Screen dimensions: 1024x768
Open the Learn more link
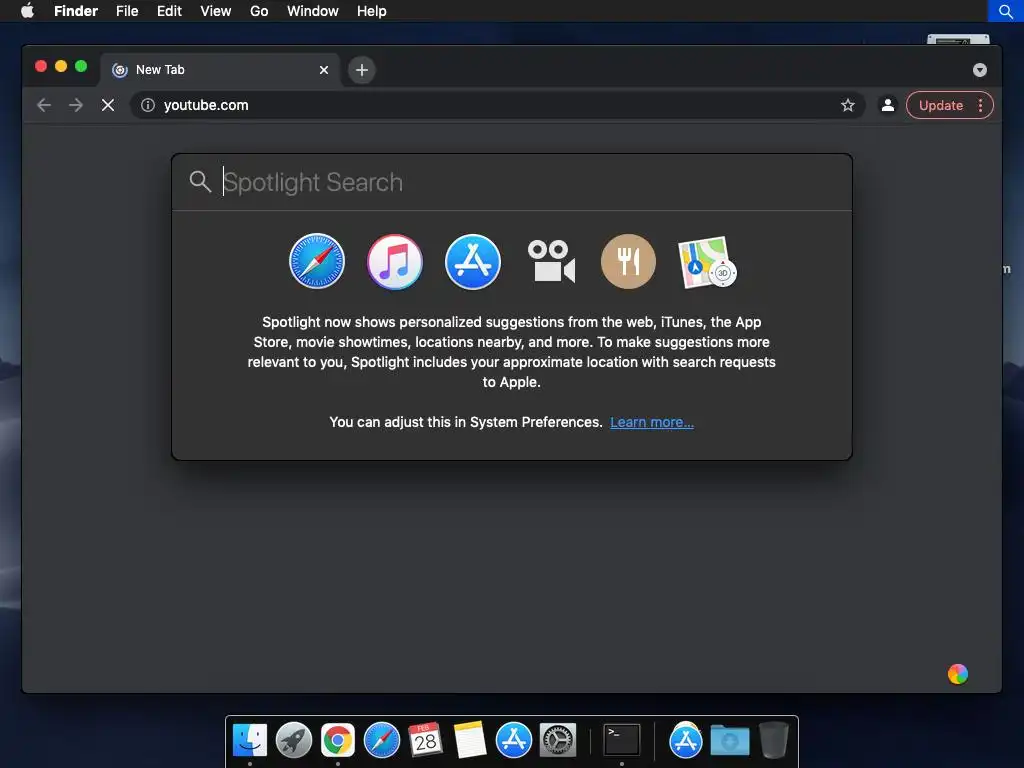[x=652, y=422]
